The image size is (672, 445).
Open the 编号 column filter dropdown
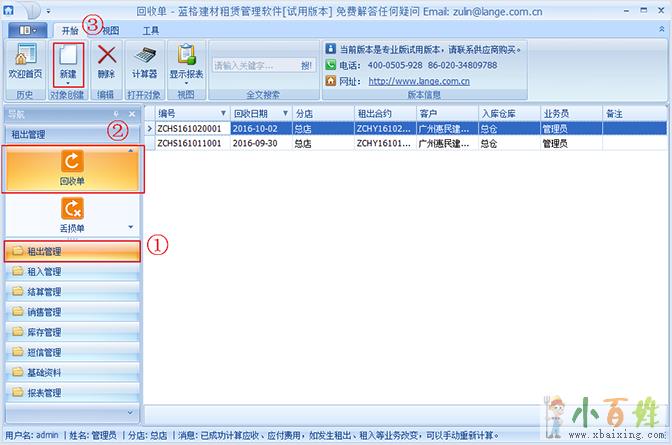pos(222,114)
